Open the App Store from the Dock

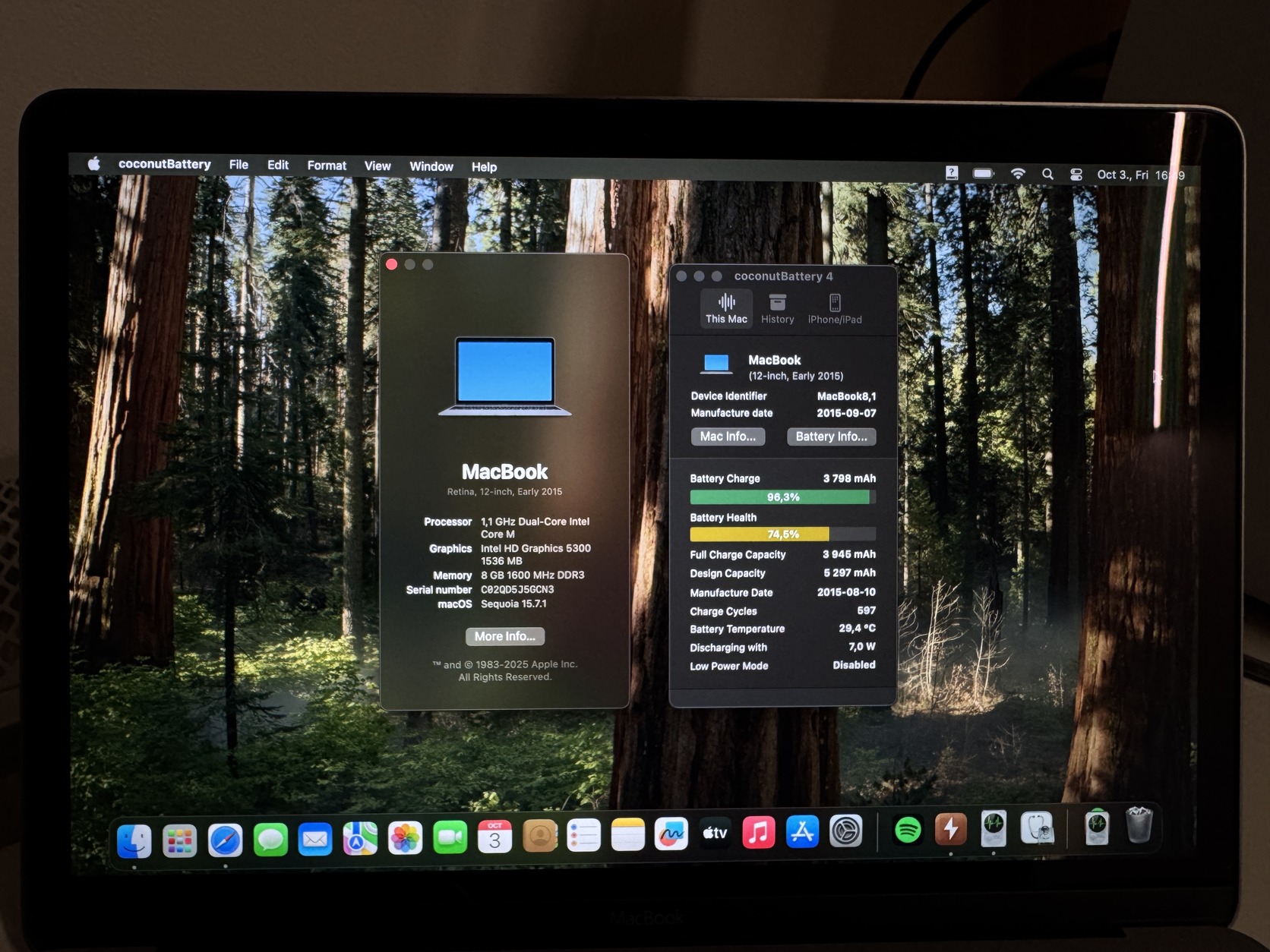point(802,831)
